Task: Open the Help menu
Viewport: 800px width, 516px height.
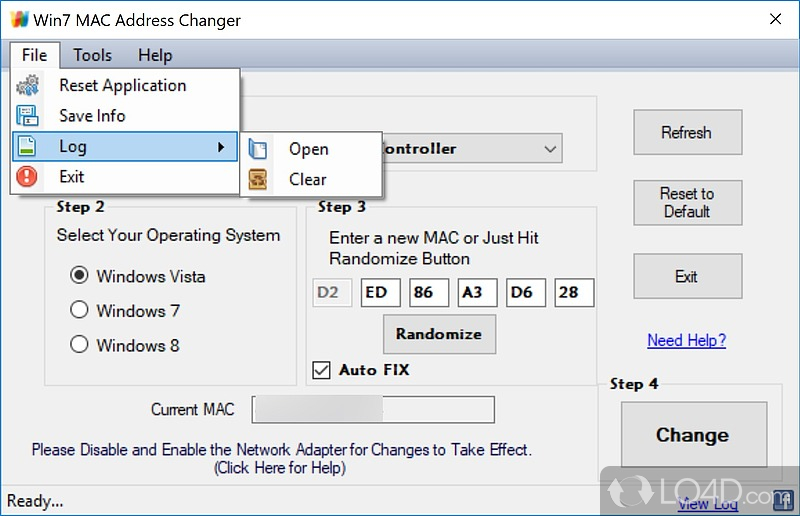Action: pyautogui.click(x=155, y=55)
